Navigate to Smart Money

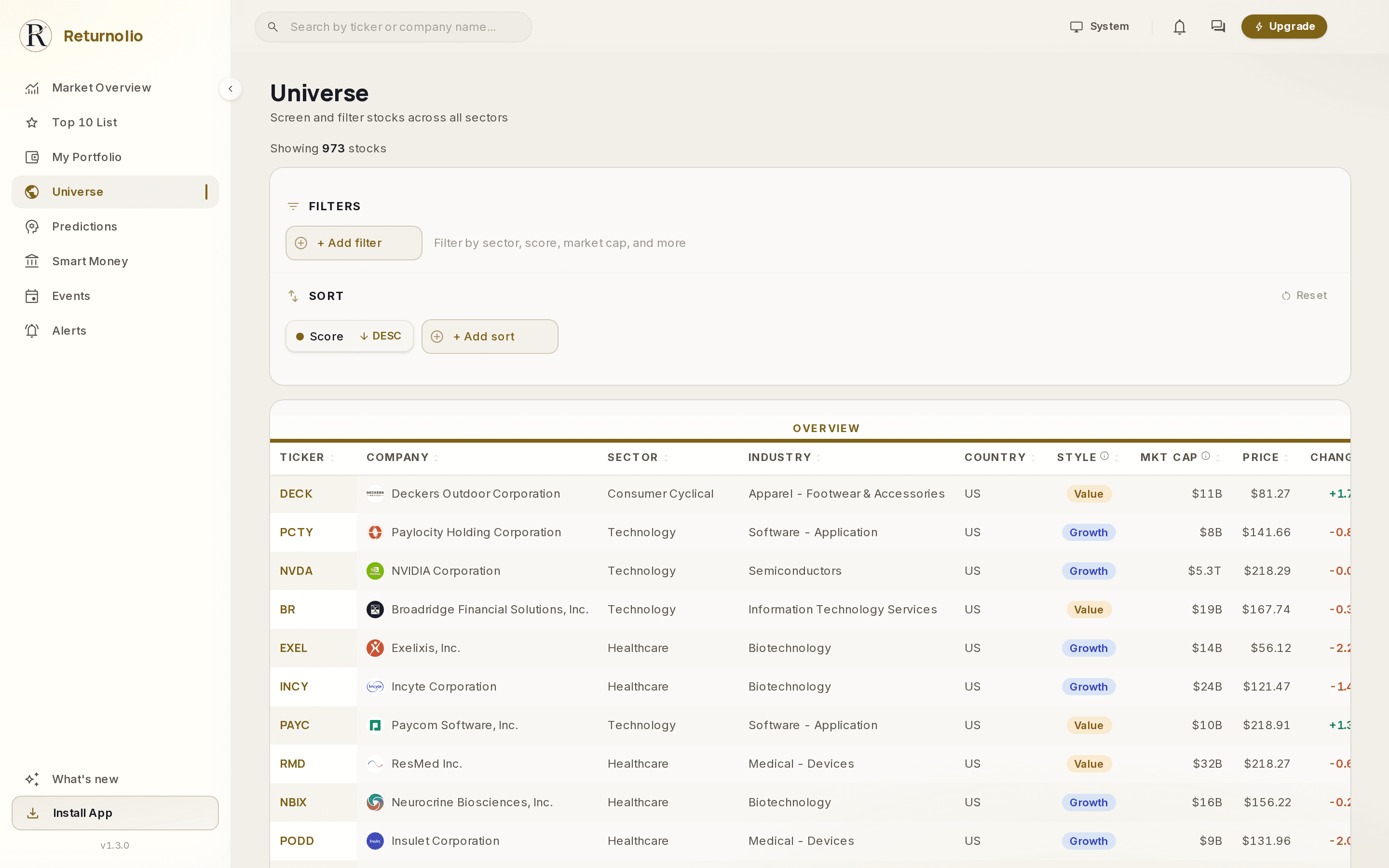coord(115,261)
